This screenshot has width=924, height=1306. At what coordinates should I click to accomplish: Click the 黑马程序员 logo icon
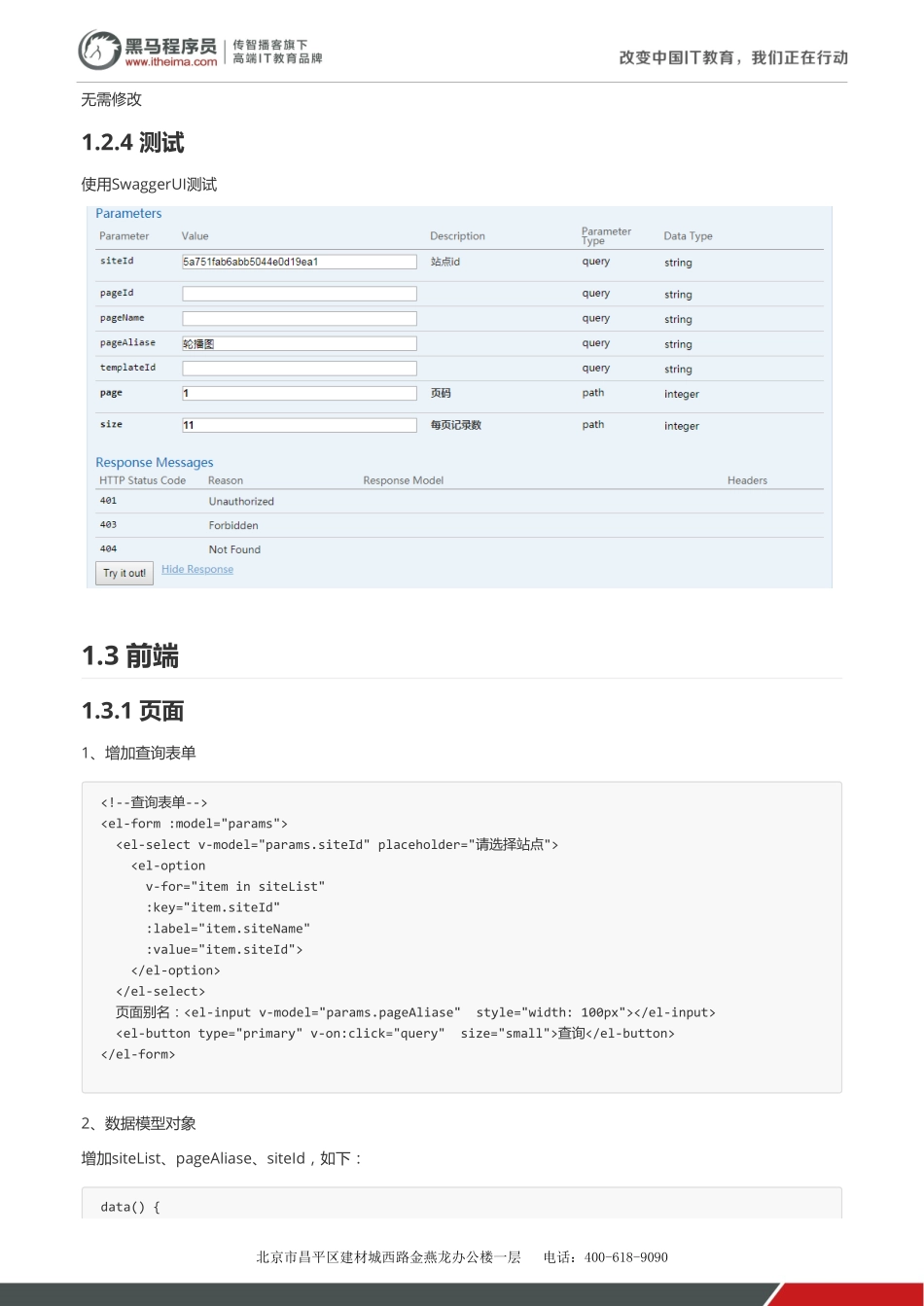[x=97, y=49]
